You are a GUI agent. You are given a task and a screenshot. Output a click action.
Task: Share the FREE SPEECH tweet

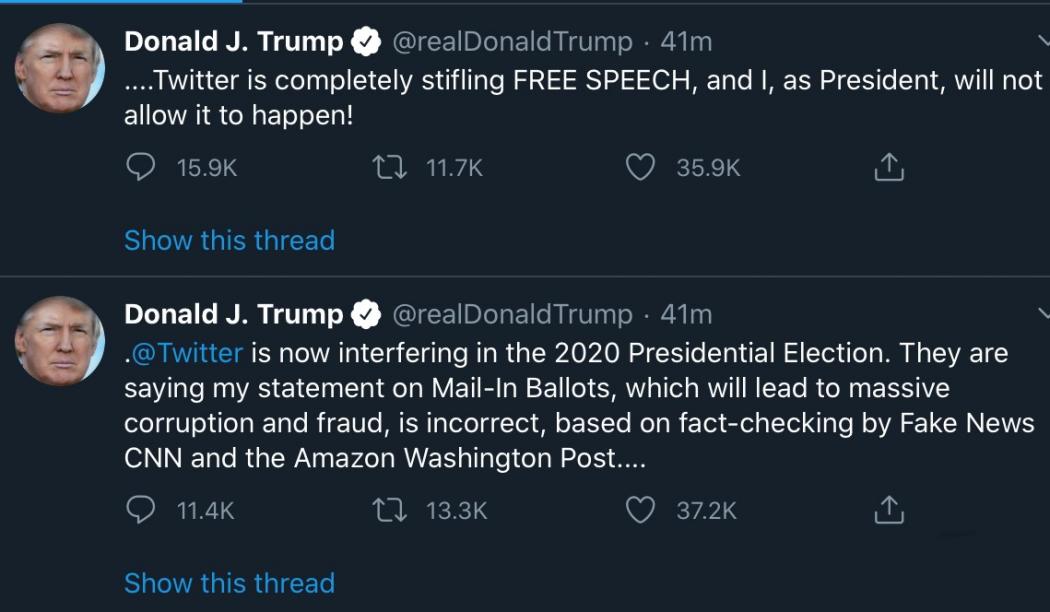click(x=886, y=167)
